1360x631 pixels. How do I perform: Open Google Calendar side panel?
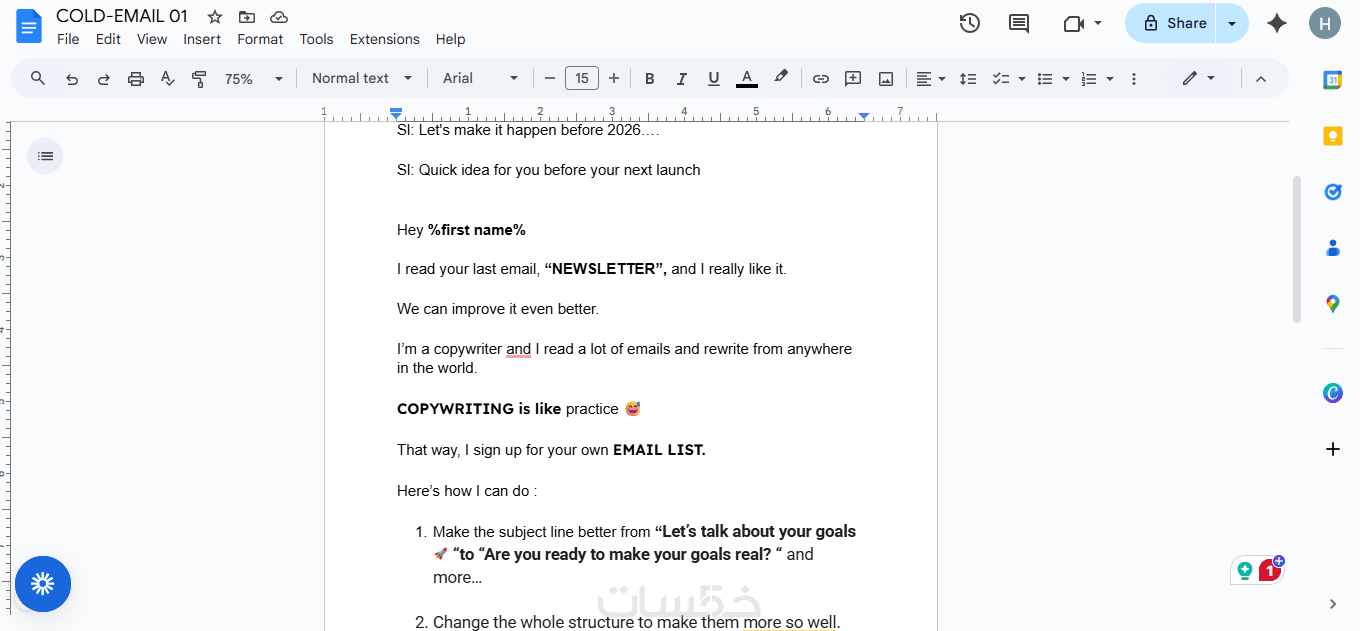click(1333, 81)
